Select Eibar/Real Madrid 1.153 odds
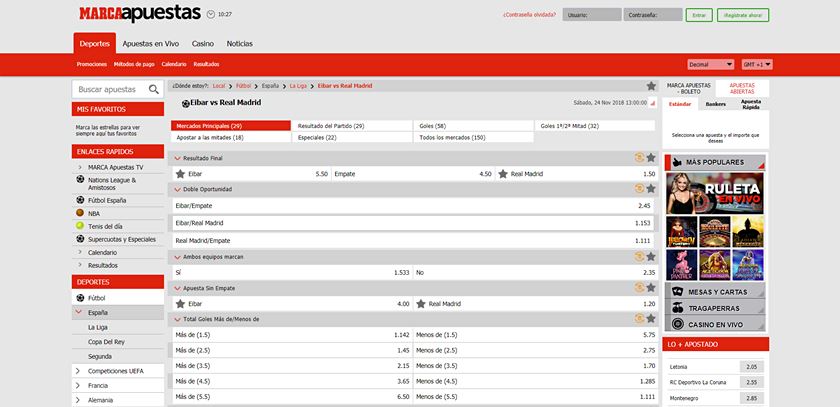The image size is (840, 407). [412, 223]
